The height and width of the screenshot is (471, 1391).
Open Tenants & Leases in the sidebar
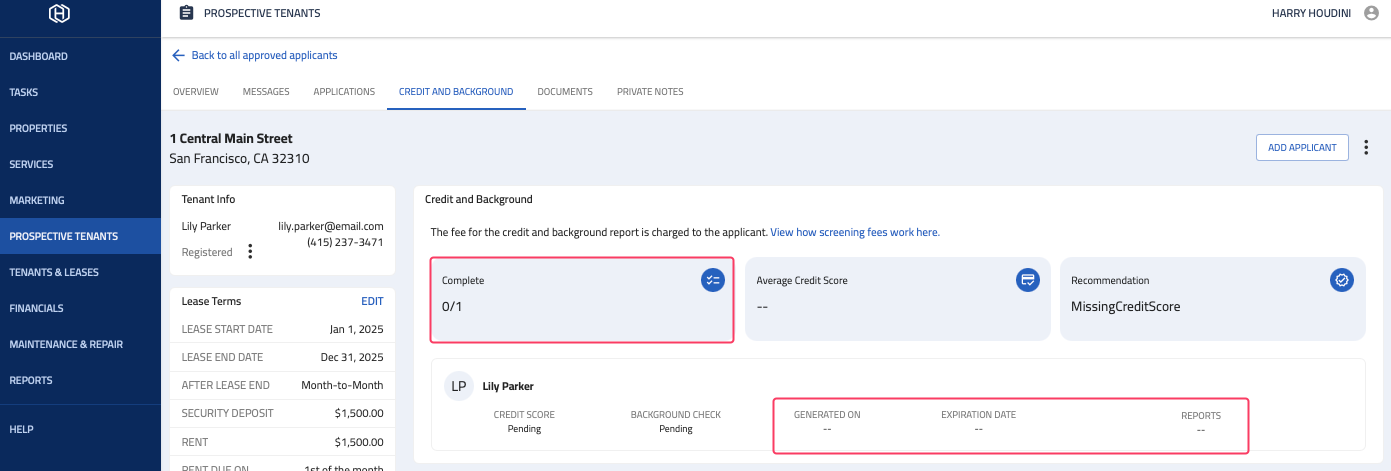(x=80, y=272)
